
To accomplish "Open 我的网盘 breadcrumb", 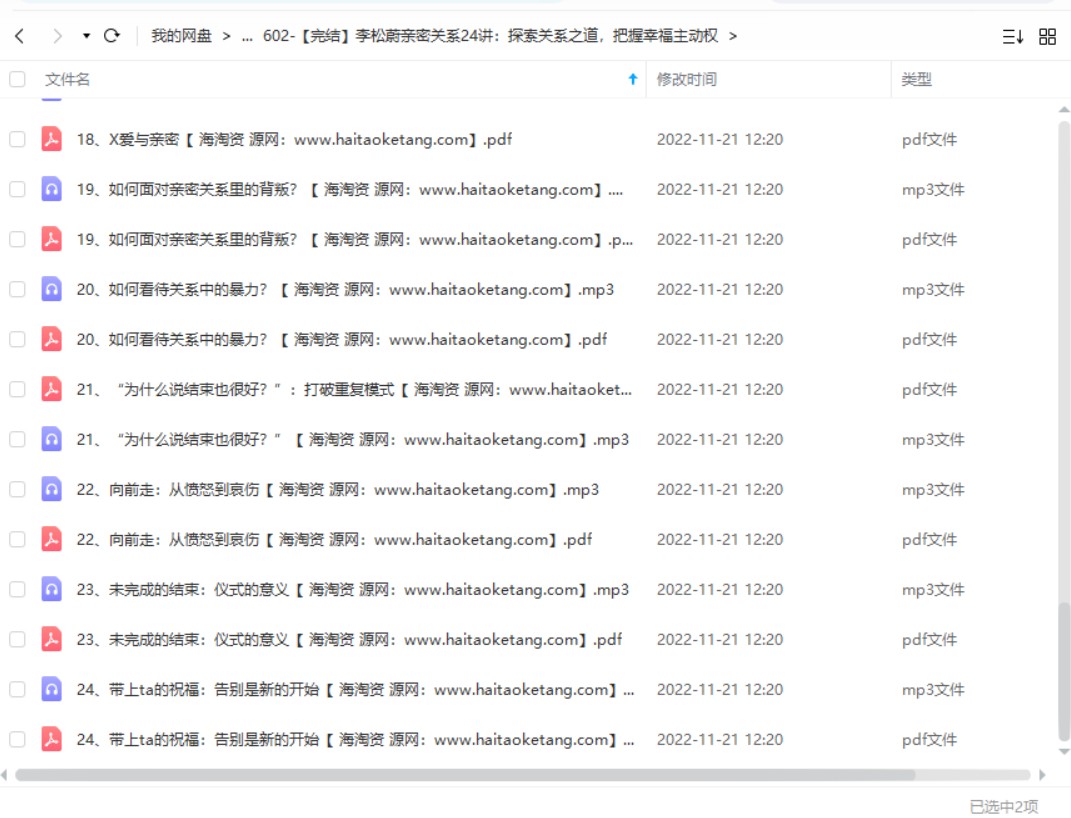I will (182, 36).
